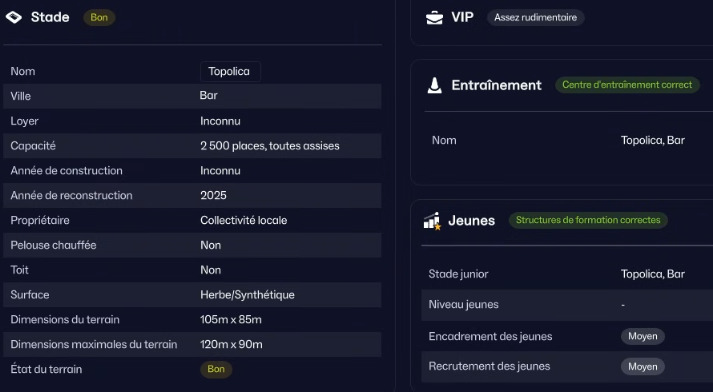The height and width of the screenshot is (392, 713).
Task: Select the Capacité row value
Action: click(270, 146)
